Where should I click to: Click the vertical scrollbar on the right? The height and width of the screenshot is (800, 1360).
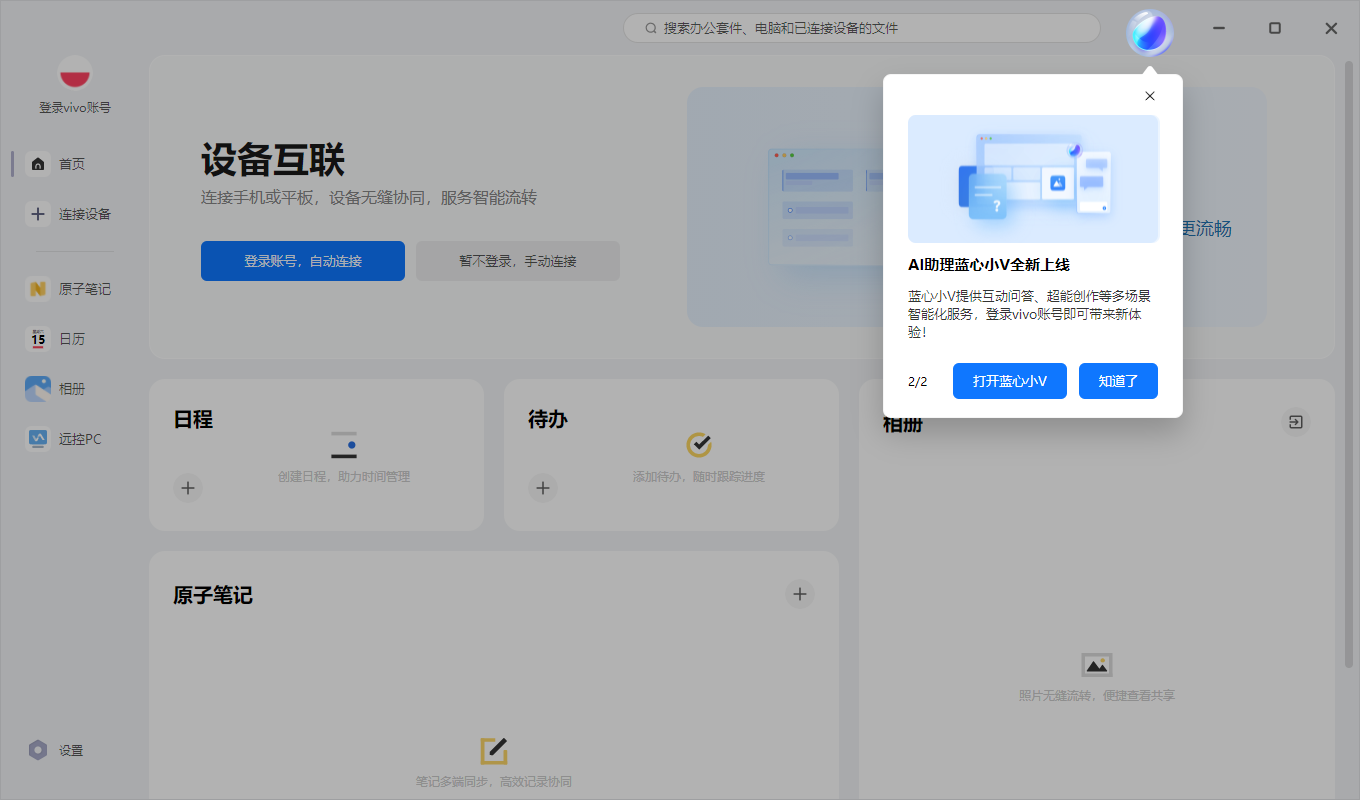pos(1349,362)
